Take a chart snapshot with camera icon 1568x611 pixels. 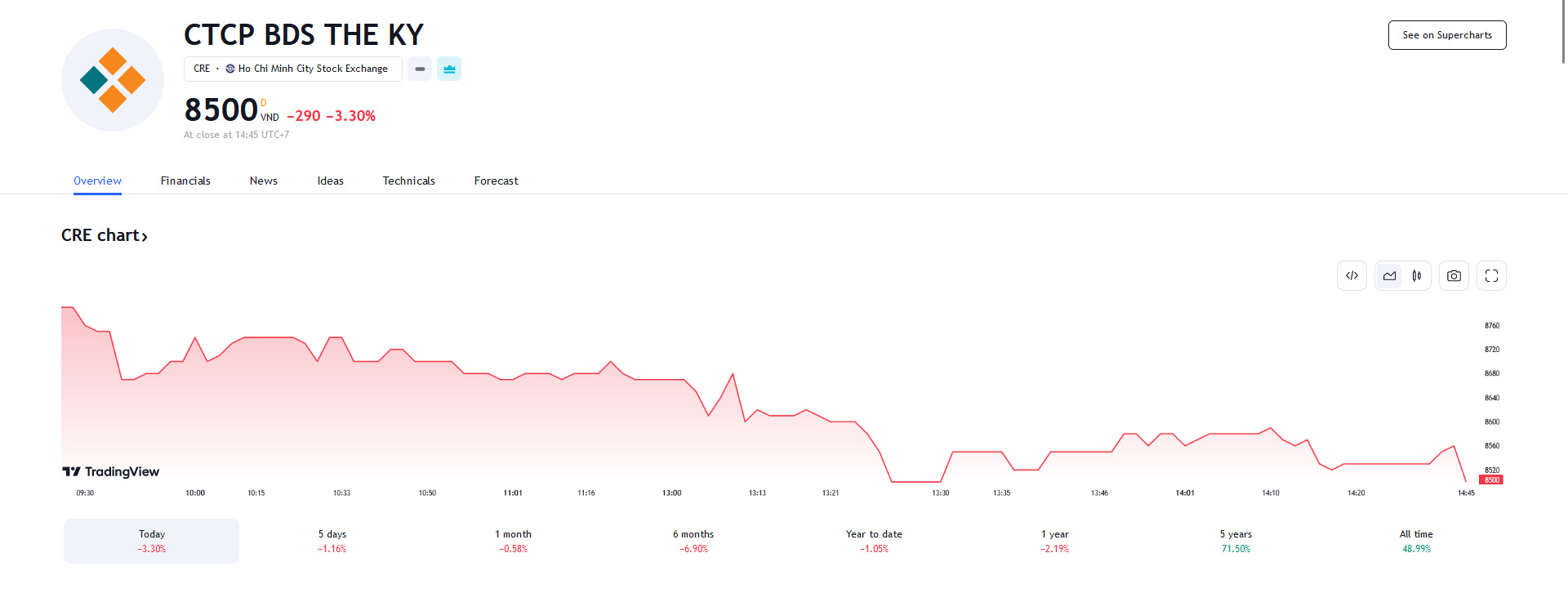pos(1454,276)
